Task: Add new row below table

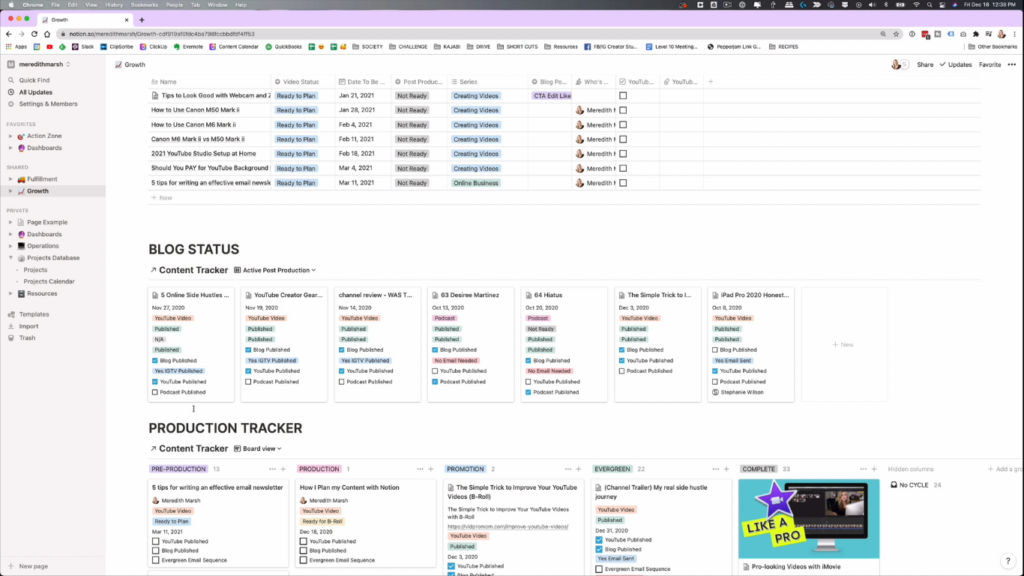Action: (162, 198)
